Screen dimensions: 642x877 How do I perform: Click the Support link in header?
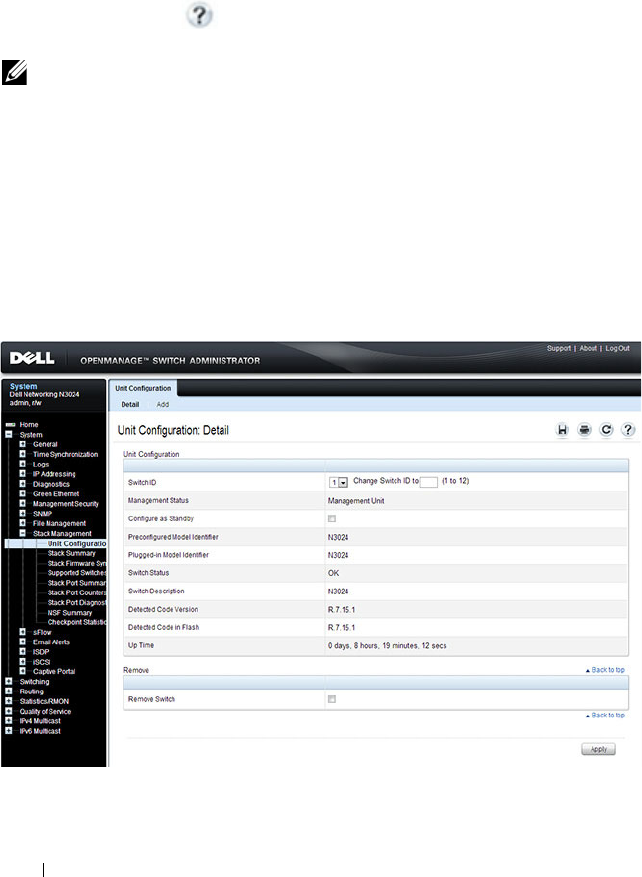tap(559, 348)
